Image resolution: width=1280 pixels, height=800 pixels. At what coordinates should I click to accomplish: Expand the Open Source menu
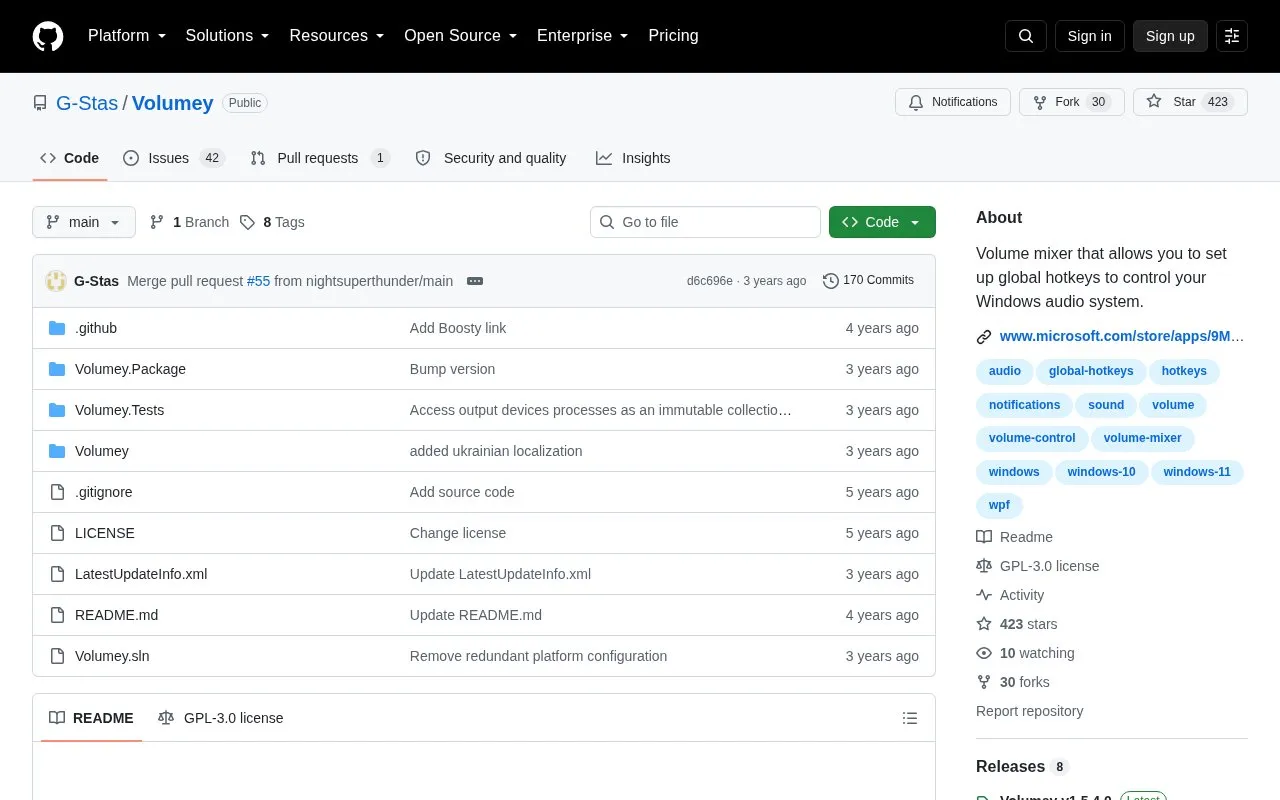tap(461, 36)
